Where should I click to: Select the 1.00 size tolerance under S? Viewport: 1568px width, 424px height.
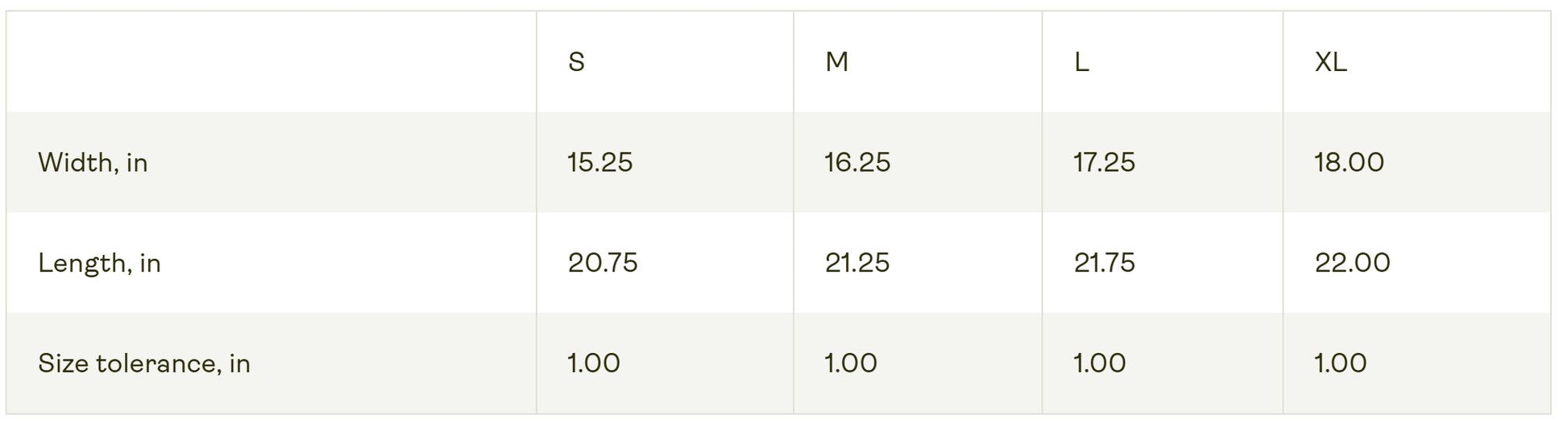pyautogui.click(x=594, y=364)
